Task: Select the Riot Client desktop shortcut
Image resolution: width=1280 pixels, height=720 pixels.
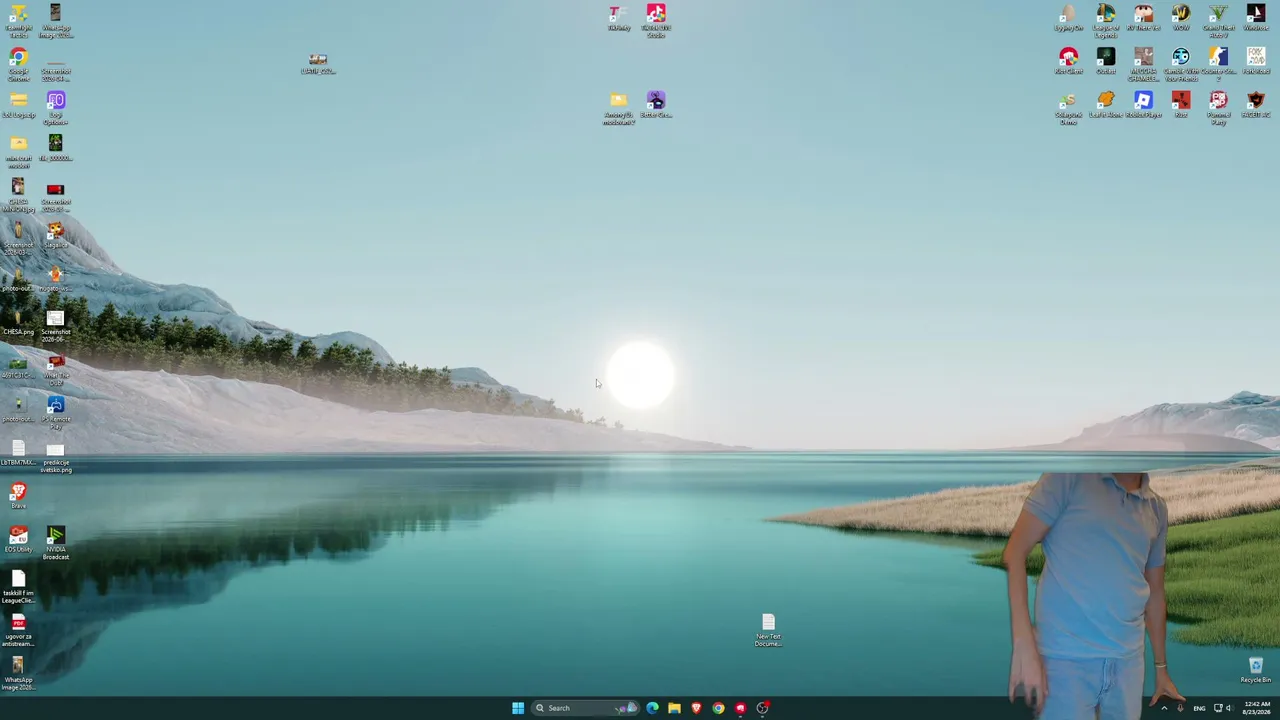Action: pos(1068,61)
